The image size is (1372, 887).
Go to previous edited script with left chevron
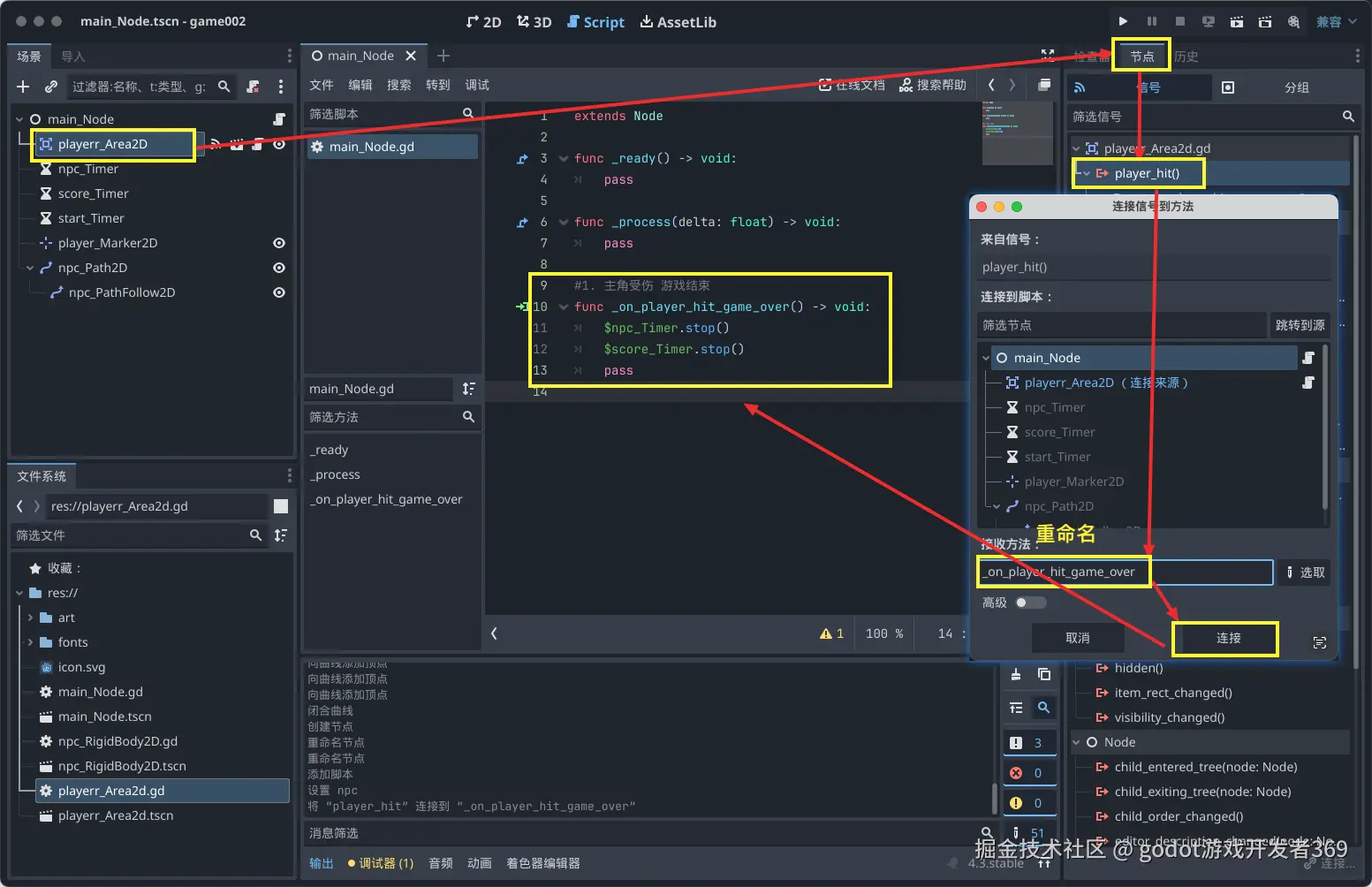[991, 85]
